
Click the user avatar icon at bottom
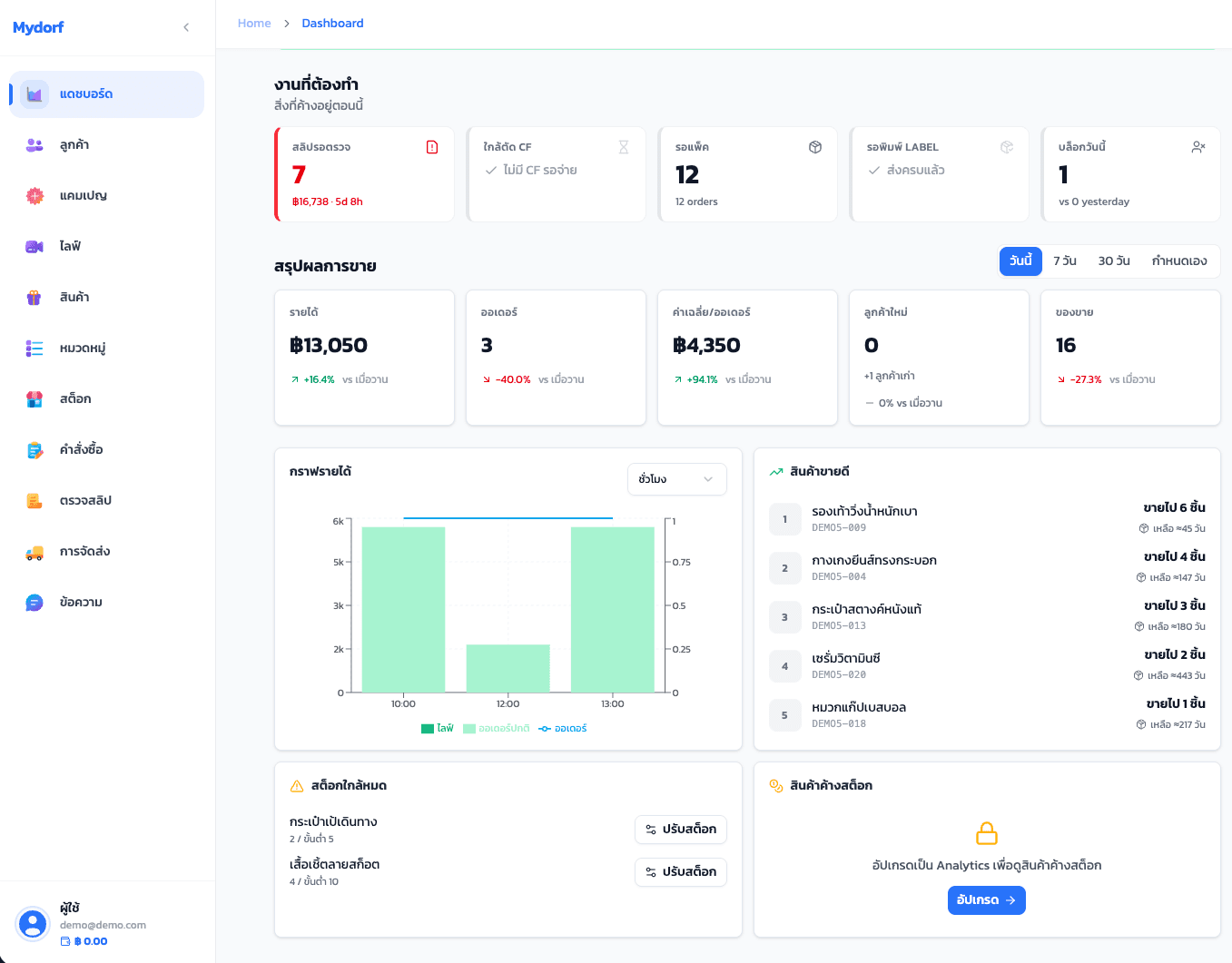pyautogui.click(x=33, y=924)
